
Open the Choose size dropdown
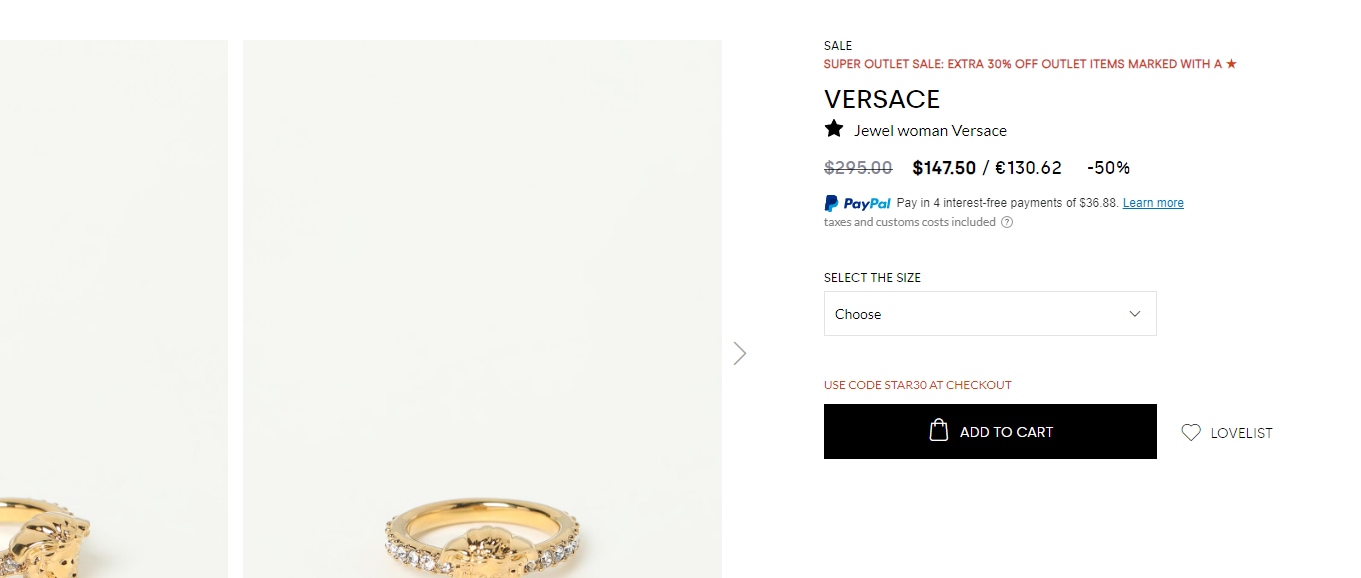point(990,314)
